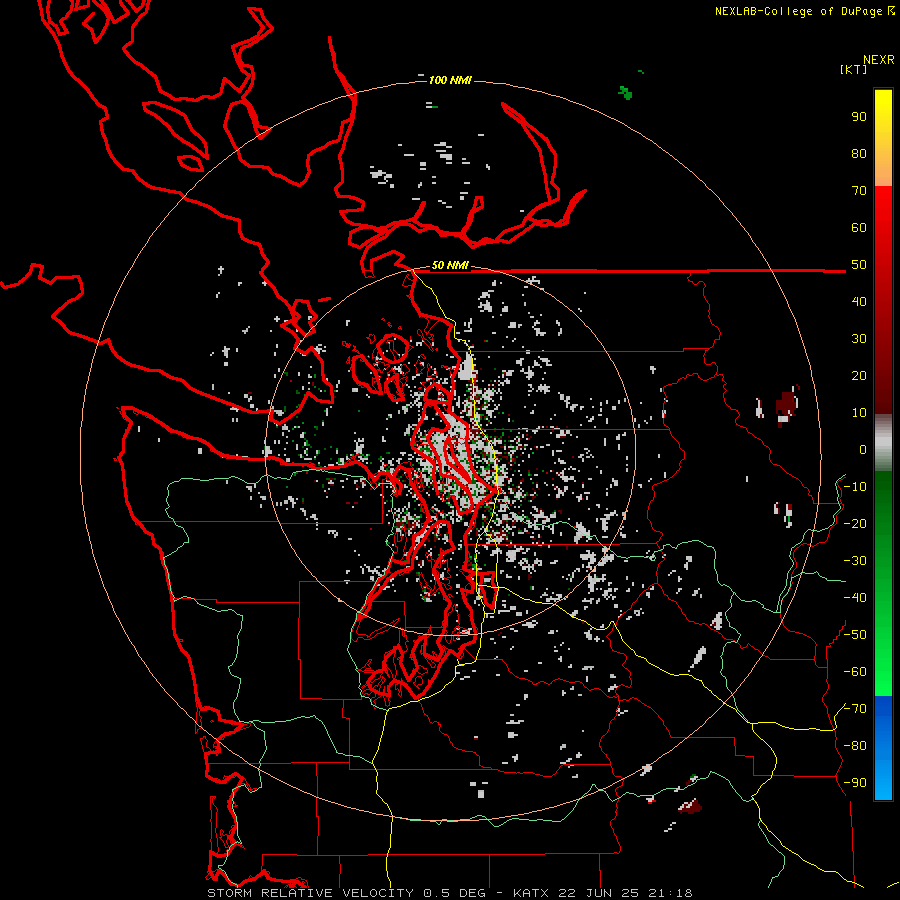Click the [KT] units label

pyautogui.click(x=853, y=69)
